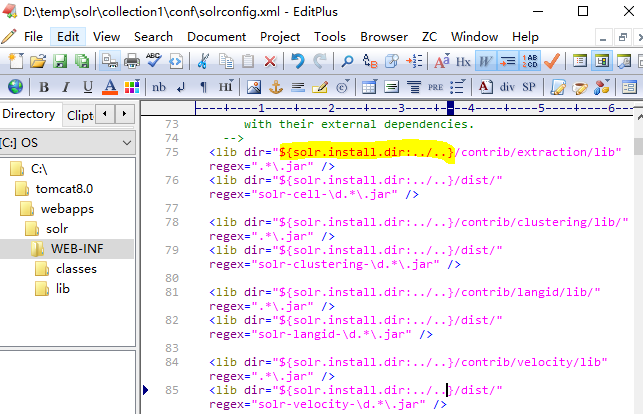The width and height of the screenshot is (643, 414).
Task: Insert paragraph tag with pilcrow icon
Action: (x=203, y=87)
